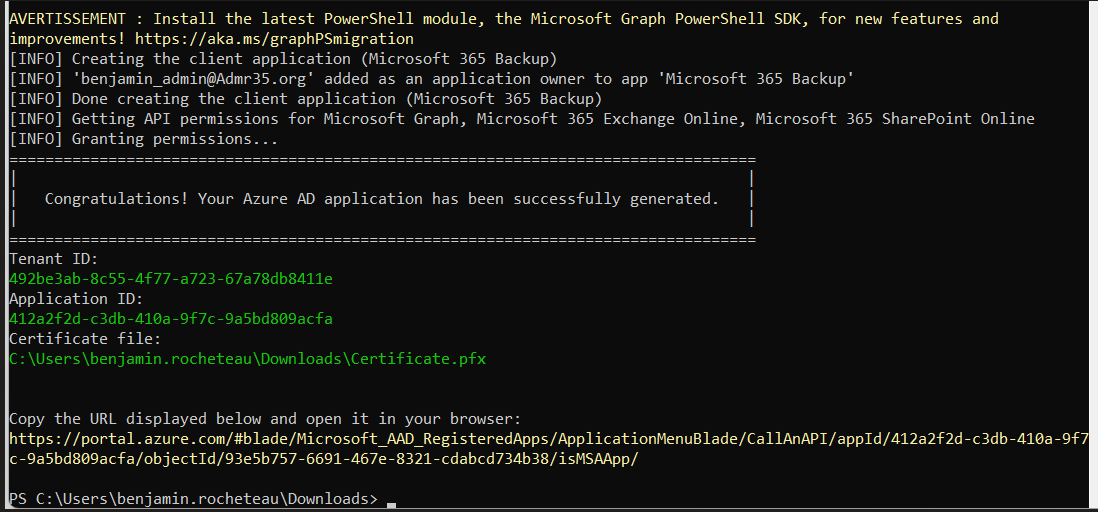
Task: Click the 'Done creating the client application' line
Action: pos(305,99)
